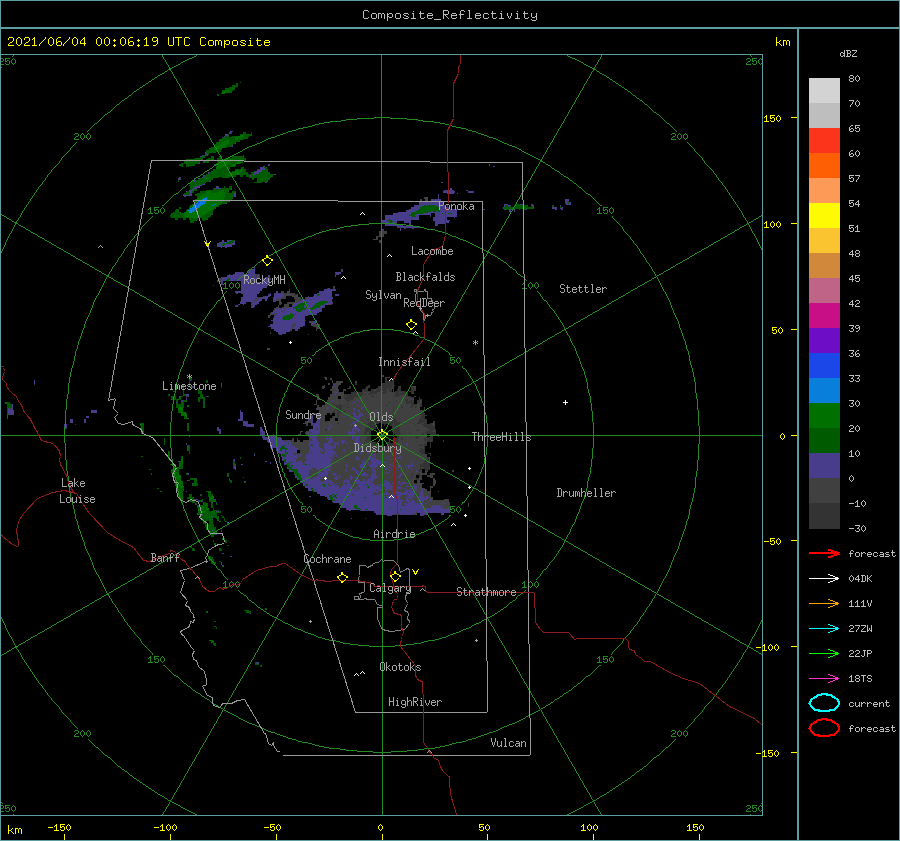Click the green 22JP arrow symbol
900x841 pixels.
824,653
